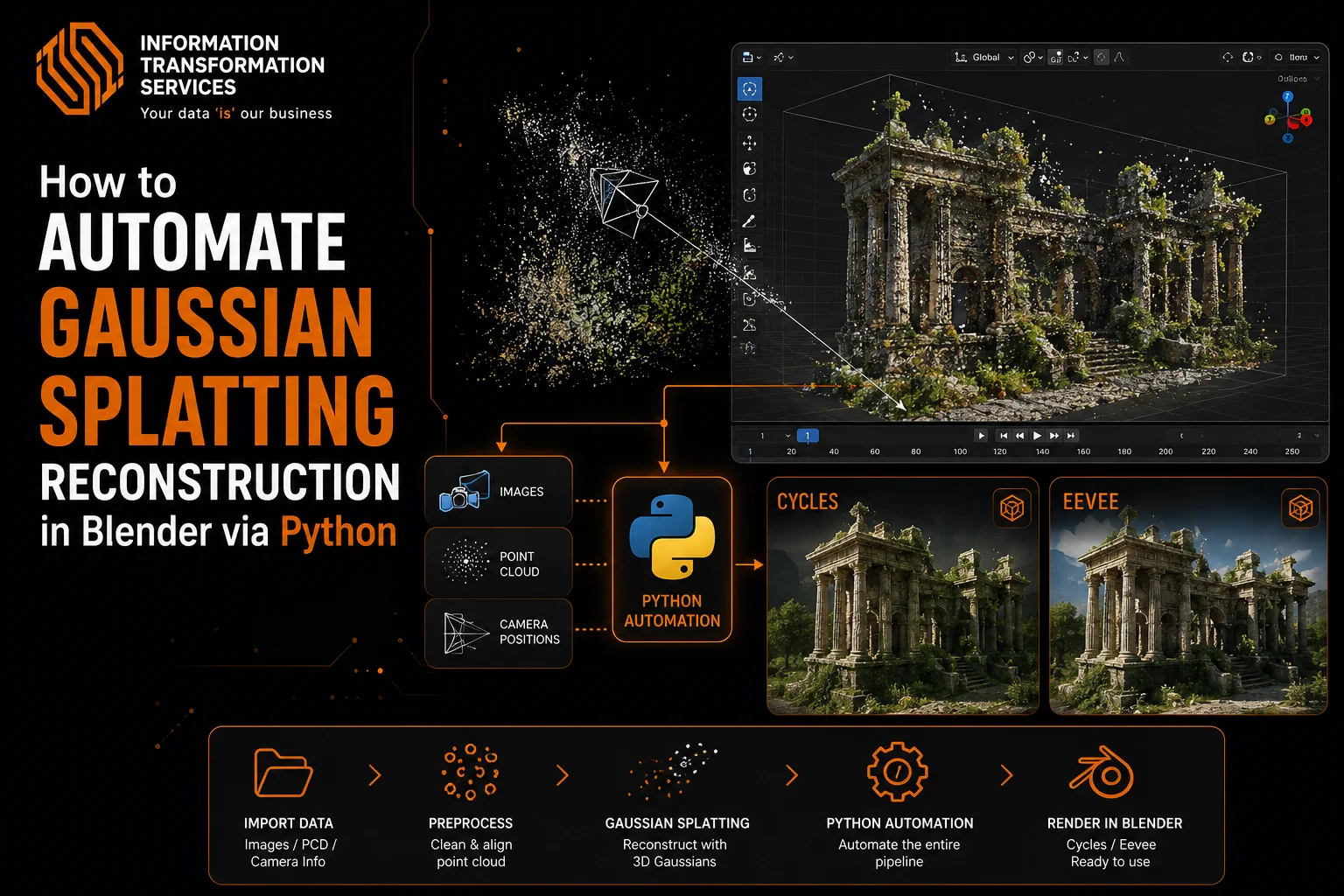
Task: Select the annotate pencil tool in viewport toolbar
Action: point(750,221)
